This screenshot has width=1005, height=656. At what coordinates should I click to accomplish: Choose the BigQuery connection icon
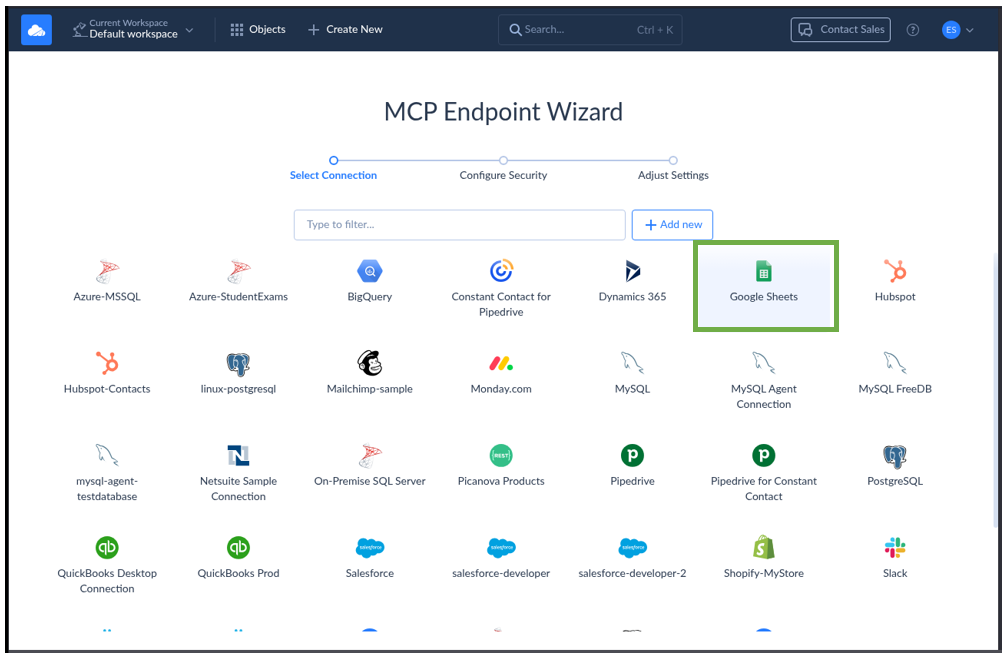pos(370,272)
